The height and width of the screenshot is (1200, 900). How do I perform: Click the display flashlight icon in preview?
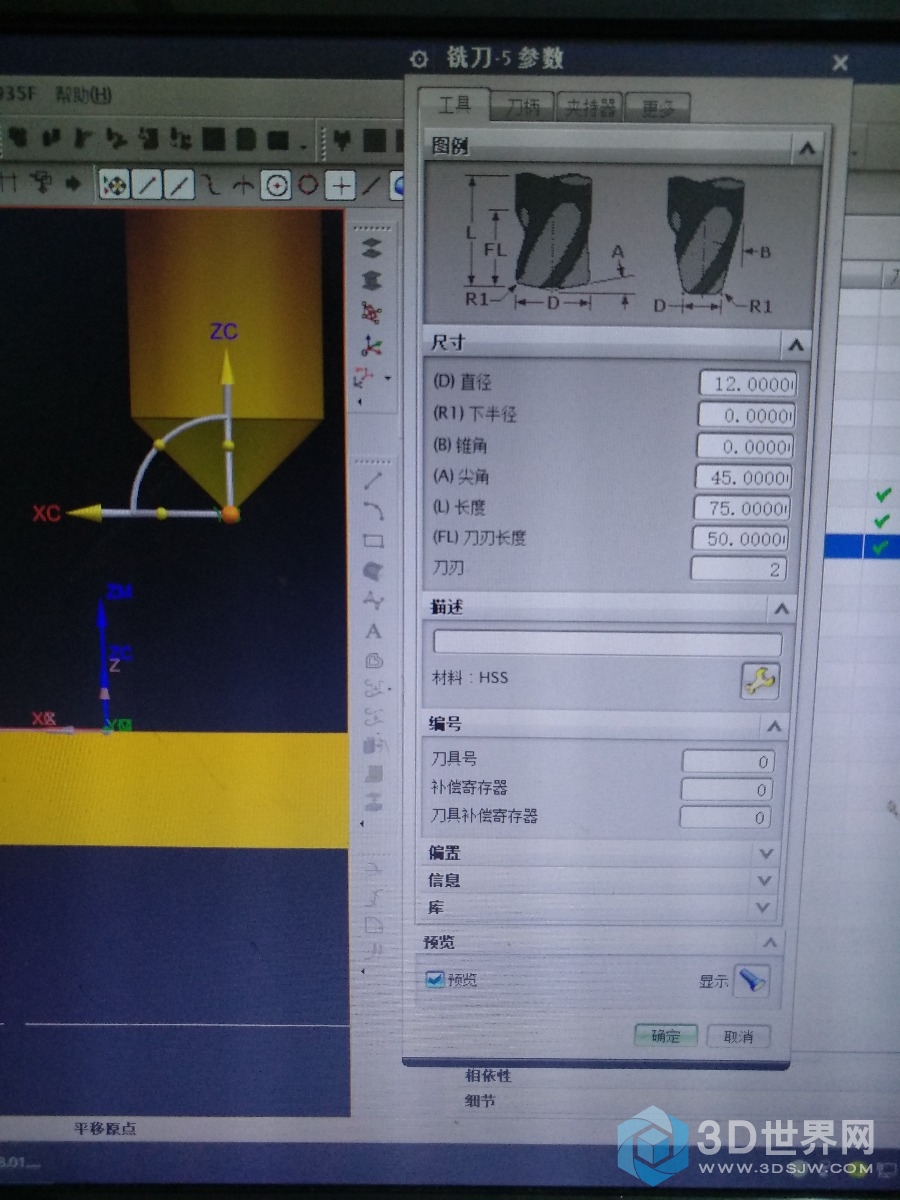[751, 982]
